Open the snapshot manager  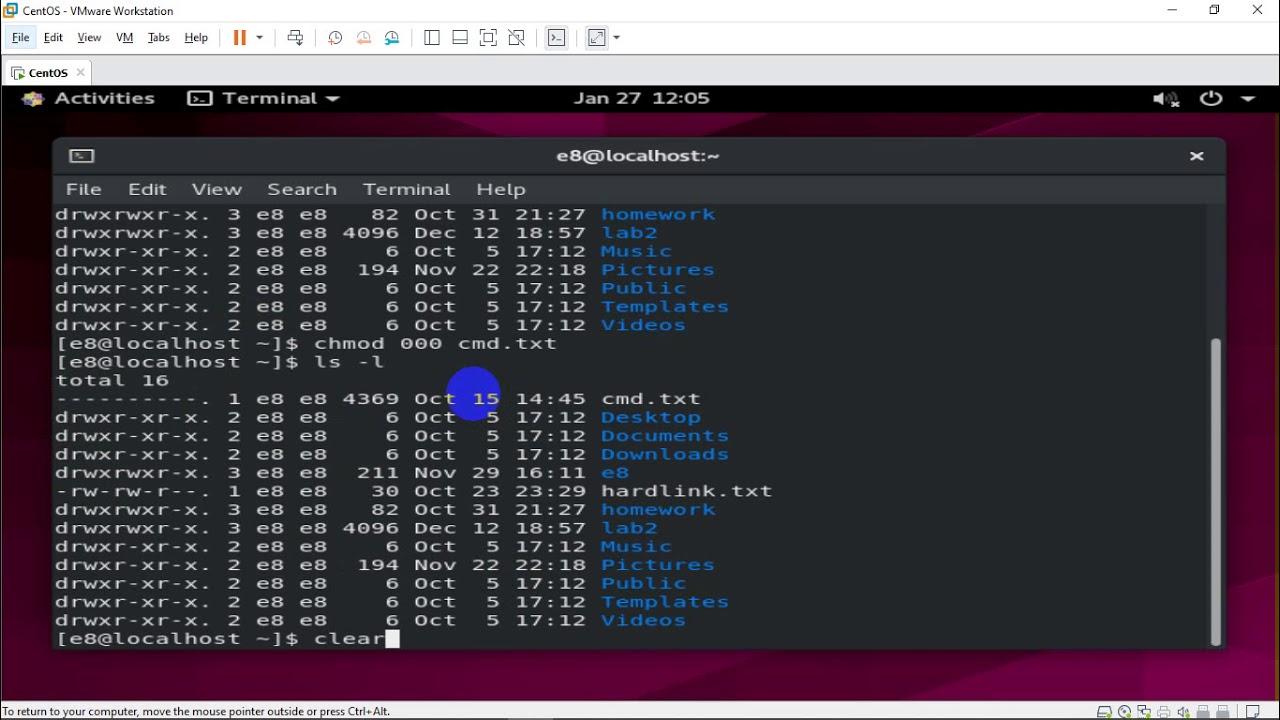[x=392, y=38]
